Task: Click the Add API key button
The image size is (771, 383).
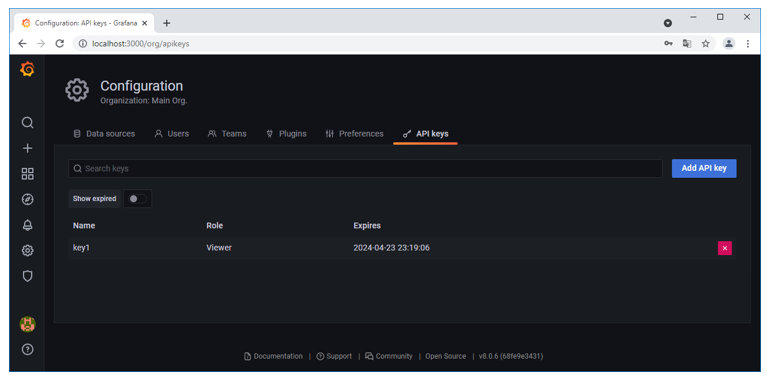Action: 704,168
